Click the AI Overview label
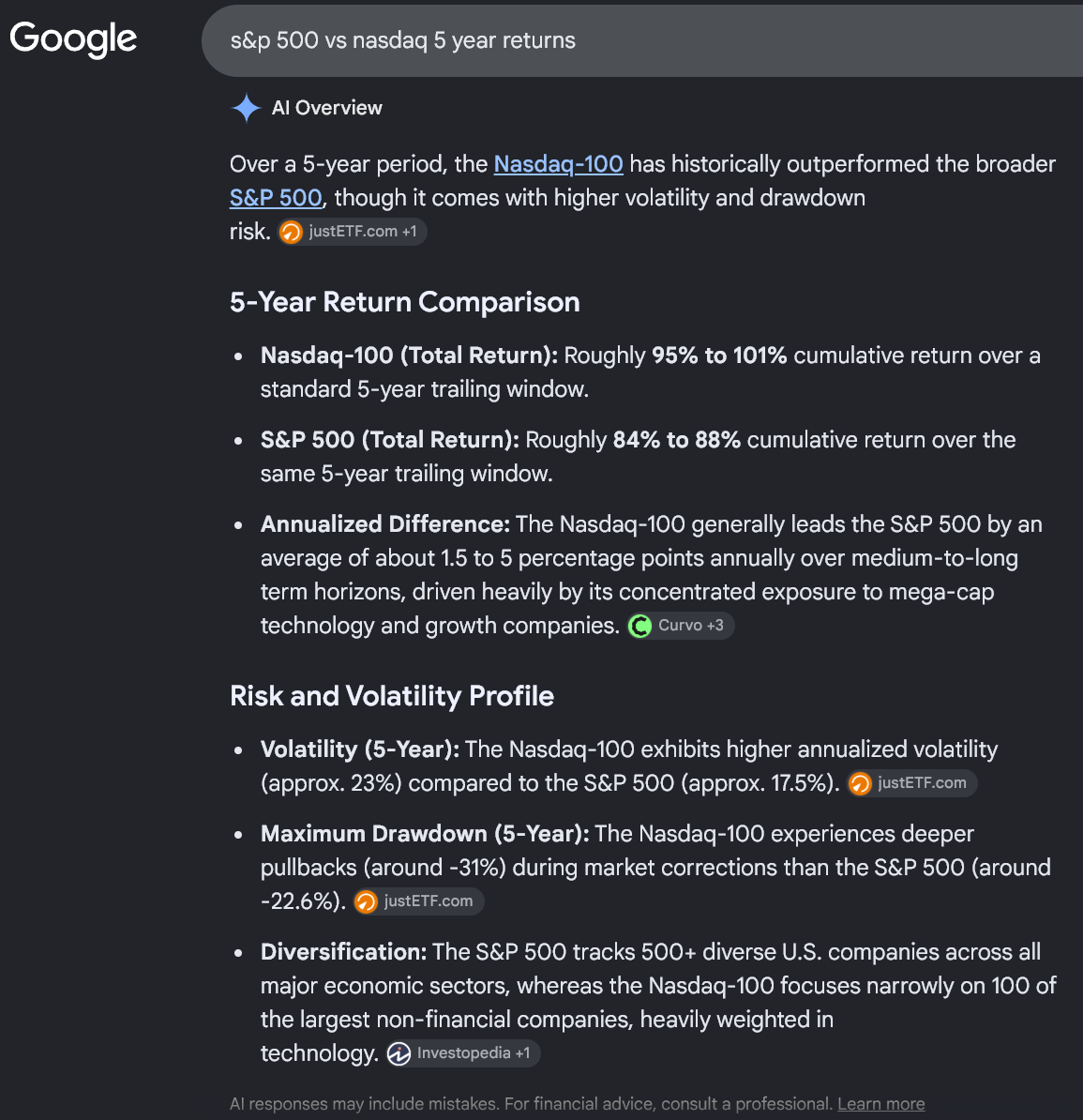Image resolution: width=1083 pixels, height=1120 pixels. [327, 108]
